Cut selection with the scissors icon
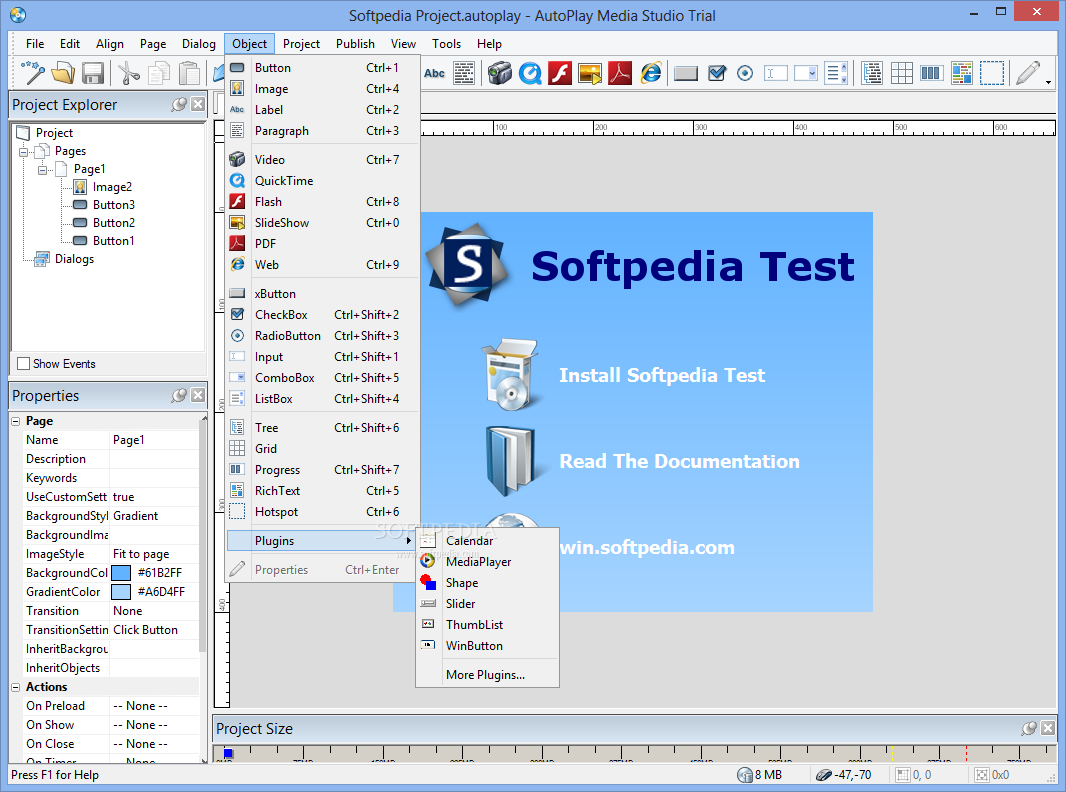Image resolution: width=1066 pixels, height=792 pixels. pos(128,73)
